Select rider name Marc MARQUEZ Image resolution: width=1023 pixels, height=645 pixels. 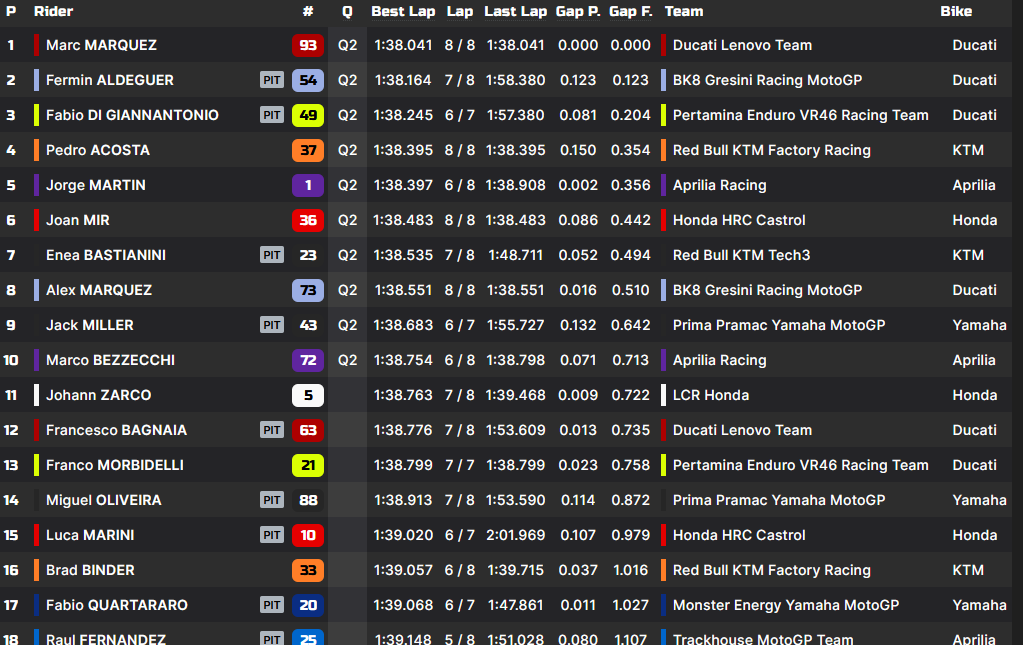coord(101,45)
